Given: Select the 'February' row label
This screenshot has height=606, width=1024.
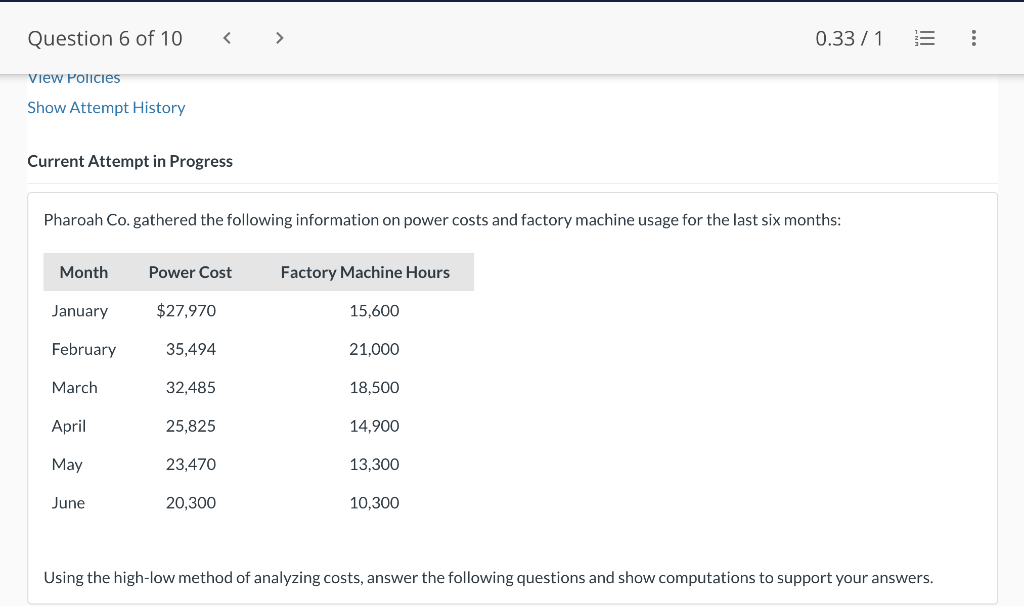Looking at the screenshot, I should [x=84, y=349].
